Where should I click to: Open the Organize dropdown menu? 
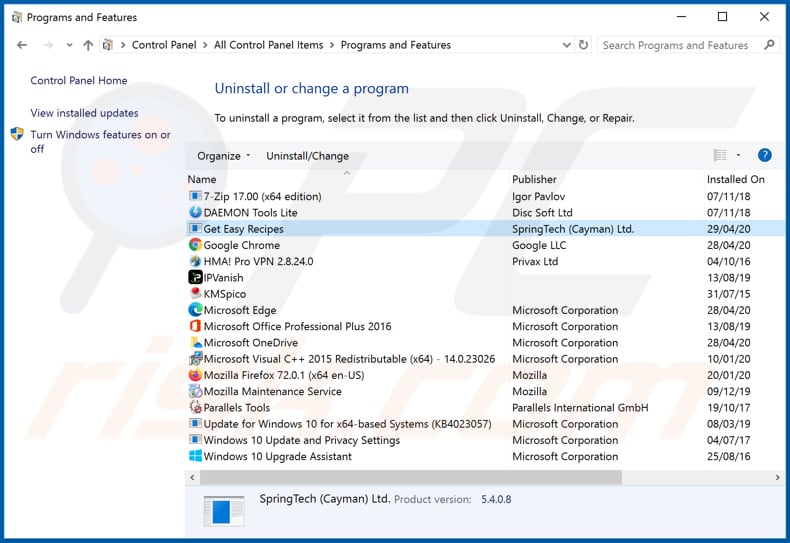[223, 156]
